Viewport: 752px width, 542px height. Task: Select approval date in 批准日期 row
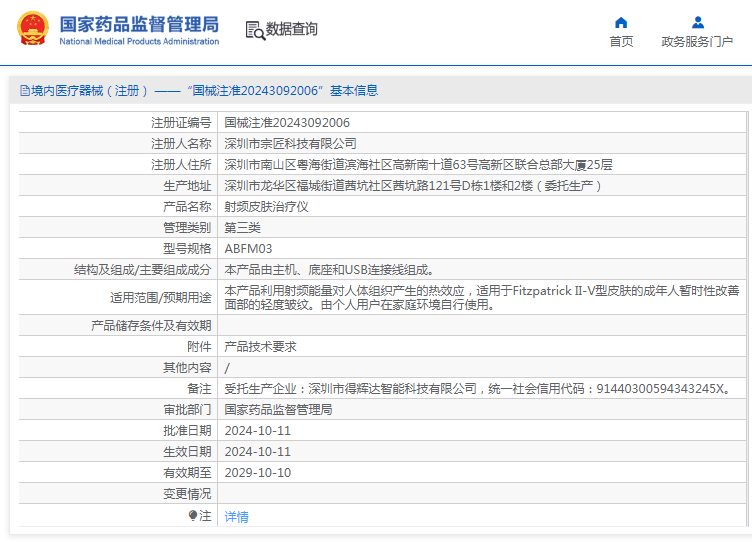pyautogui.click(x=258, y=431)
